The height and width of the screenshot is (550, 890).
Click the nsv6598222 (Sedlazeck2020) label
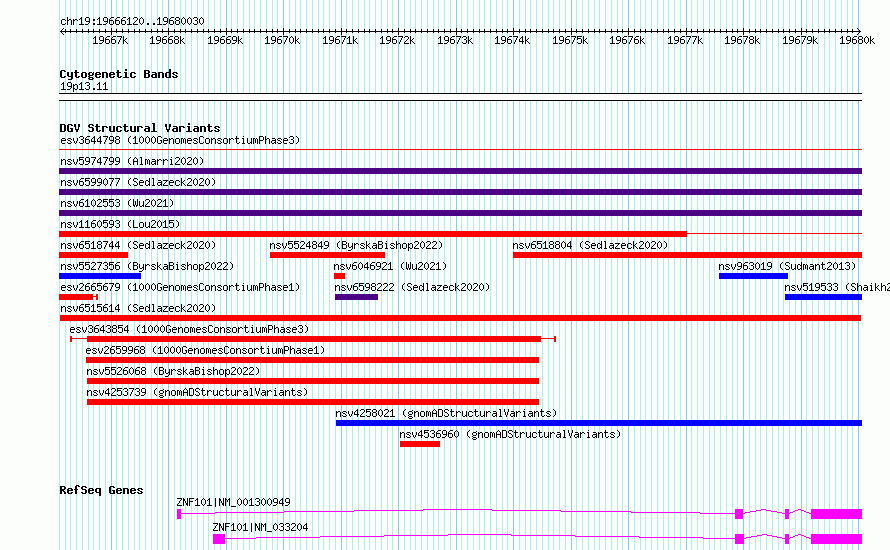click(412, 287)
